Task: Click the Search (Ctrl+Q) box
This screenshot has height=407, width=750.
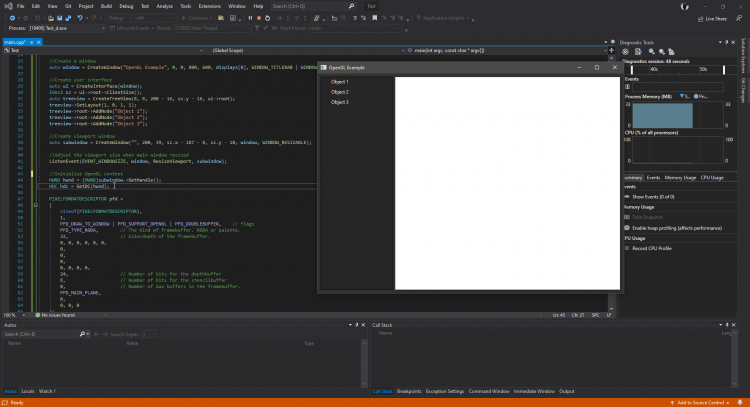Action: tap(300, 6)
